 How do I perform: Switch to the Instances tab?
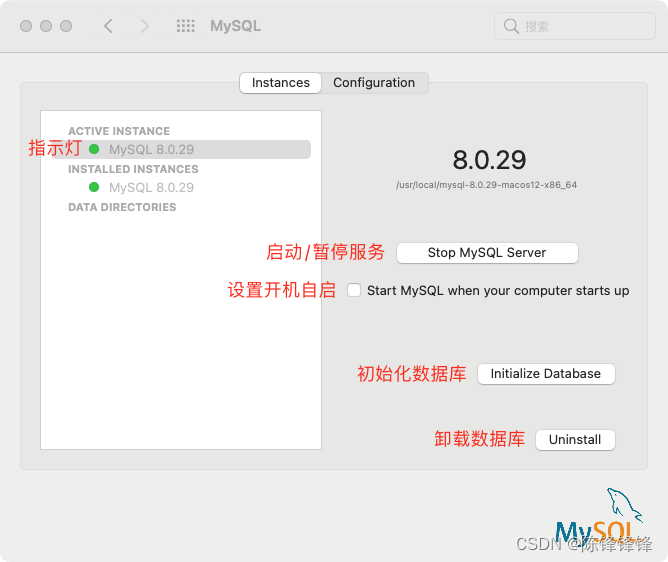(280, 83)
